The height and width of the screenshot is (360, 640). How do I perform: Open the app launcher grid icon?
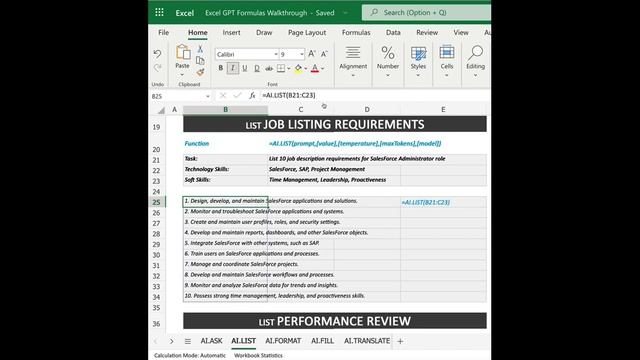point(159,12)
